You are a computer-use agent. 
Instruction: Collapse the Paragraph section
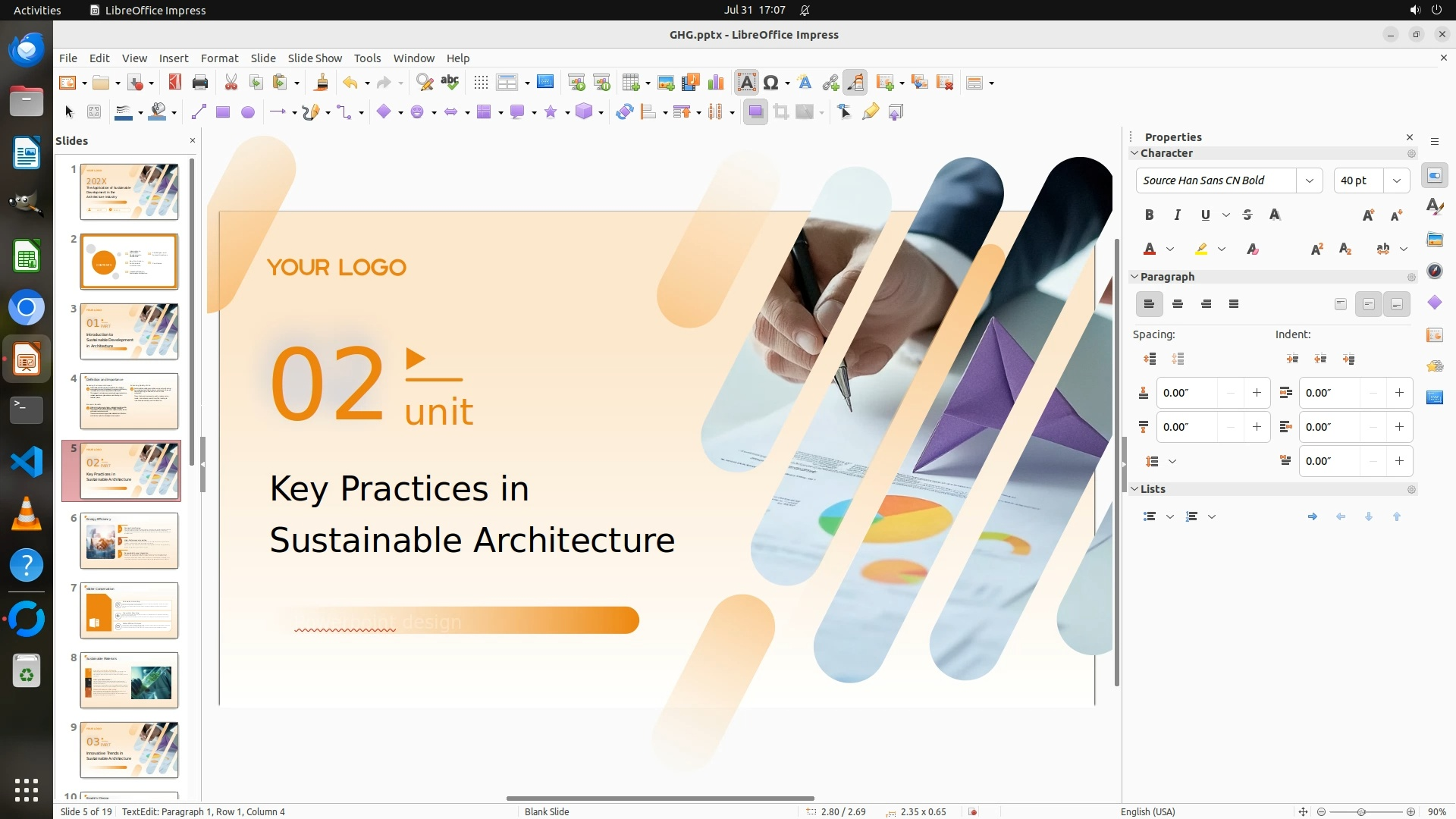[x=1135, y=277]
